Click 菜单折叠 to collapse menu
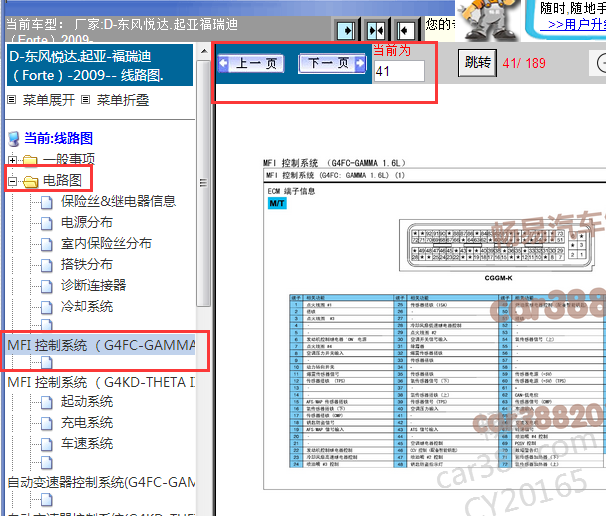 [123, 100]
